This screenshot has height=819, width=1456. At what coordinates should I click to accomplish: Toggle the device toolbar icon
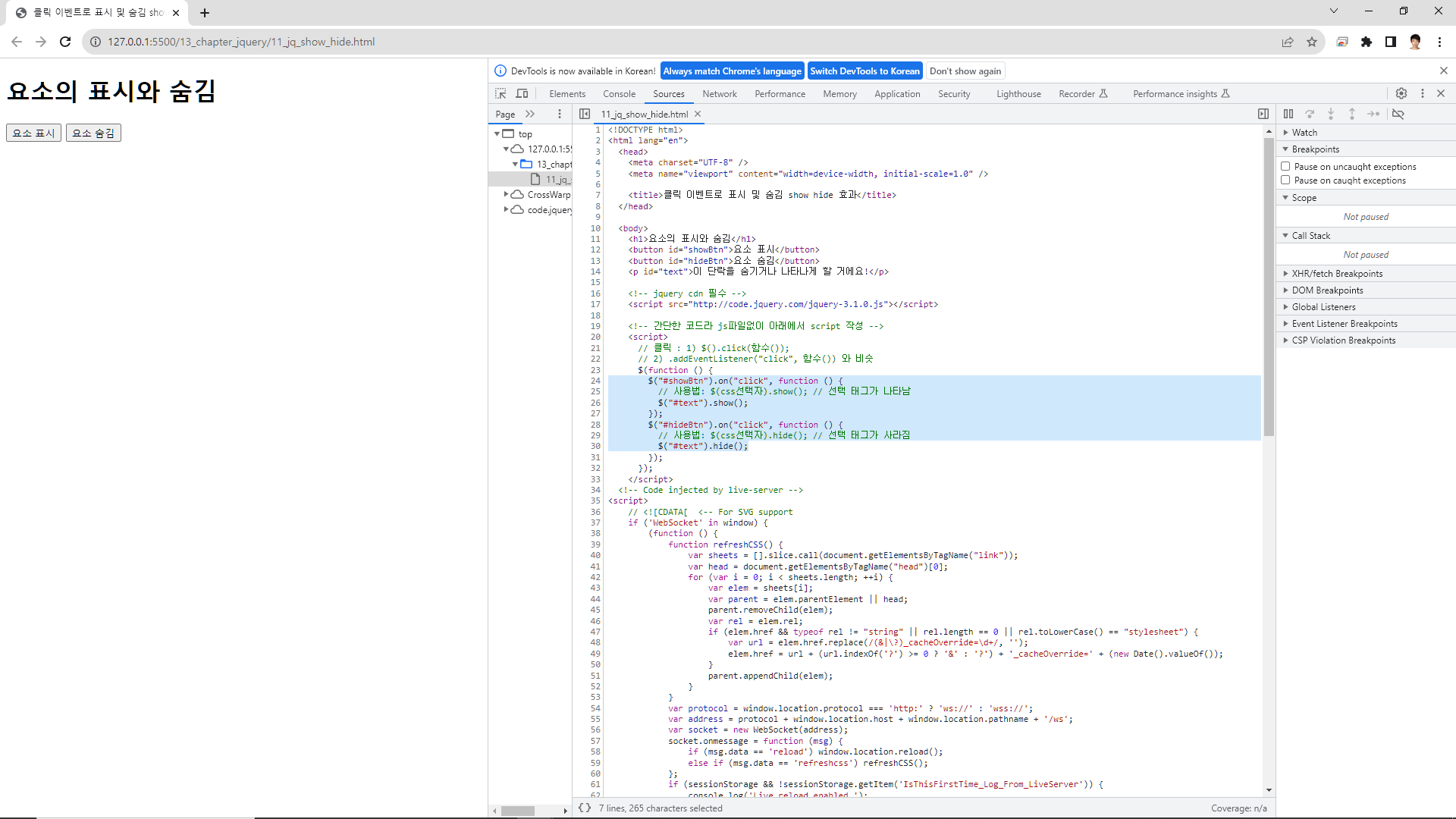point(522,93)
